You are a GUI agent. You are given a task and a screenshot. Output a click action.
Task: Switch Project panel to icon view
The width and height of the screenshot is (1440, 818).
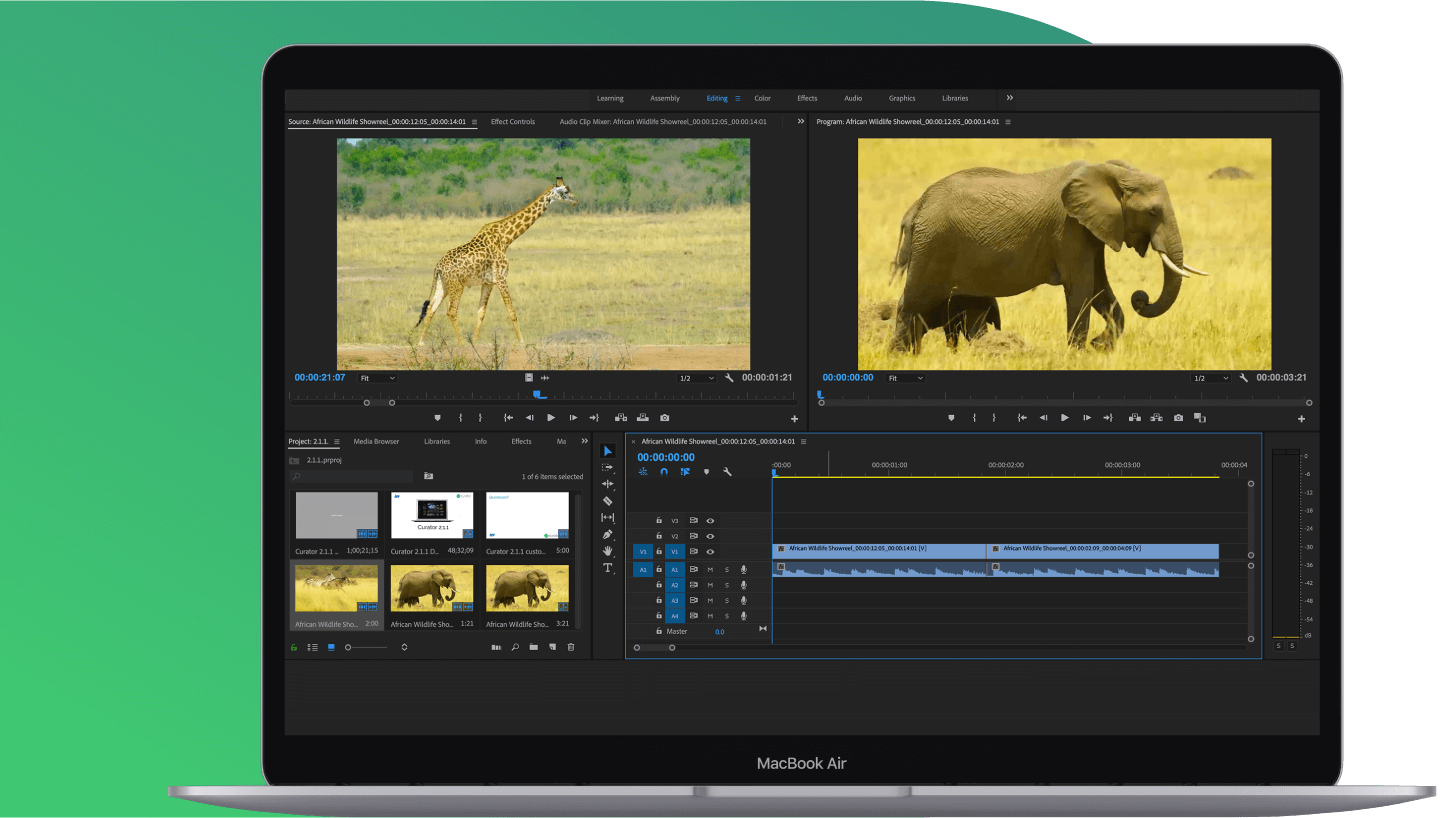(x=331, y=647)
